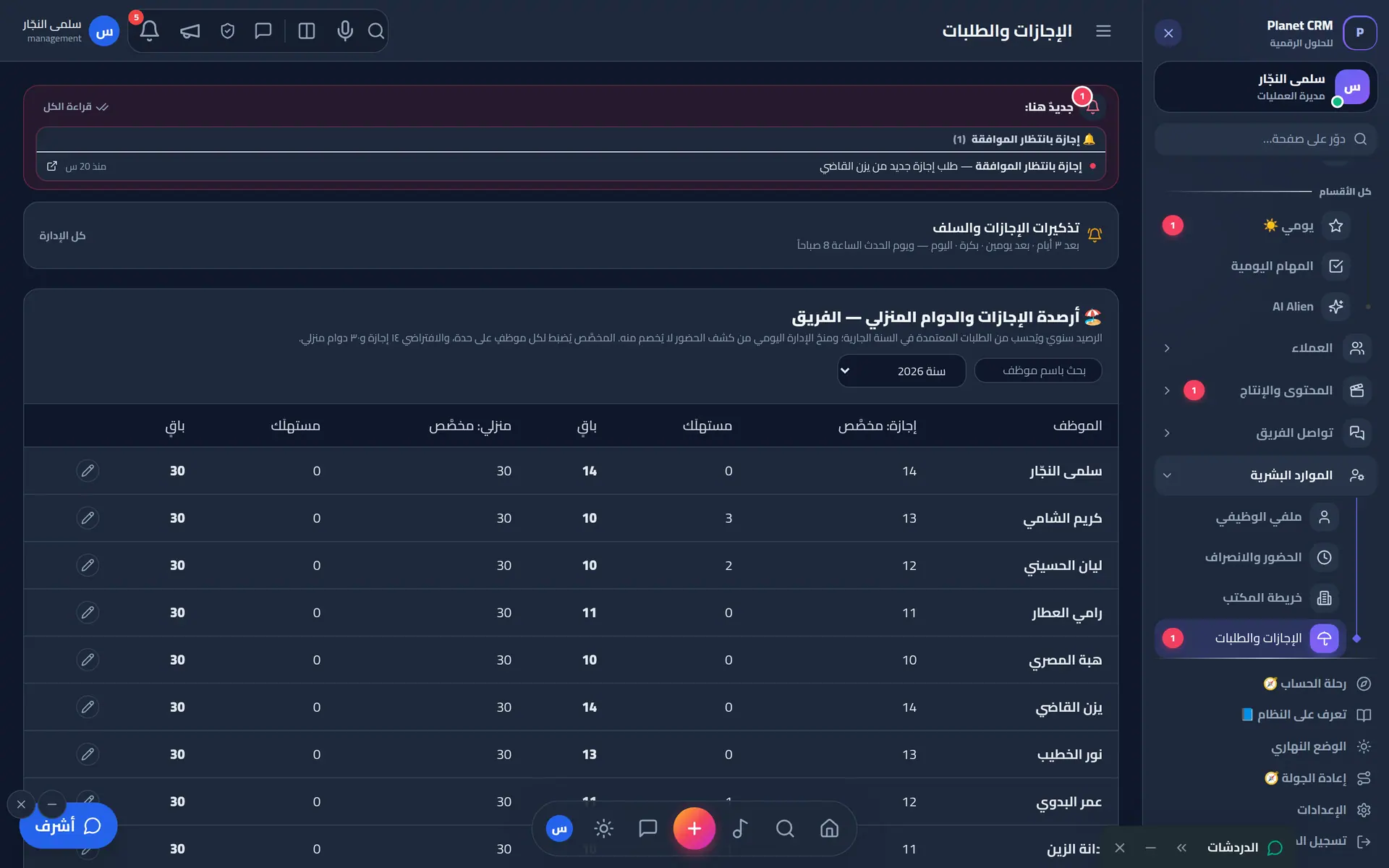Toggle brightness sun icon in dock
1389x868 pixels.
(x=603, y=828)
